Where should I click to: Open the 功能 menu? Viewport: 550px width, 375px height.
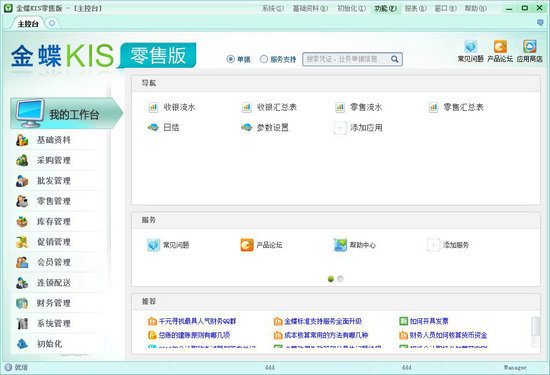(x=385, y=8)
